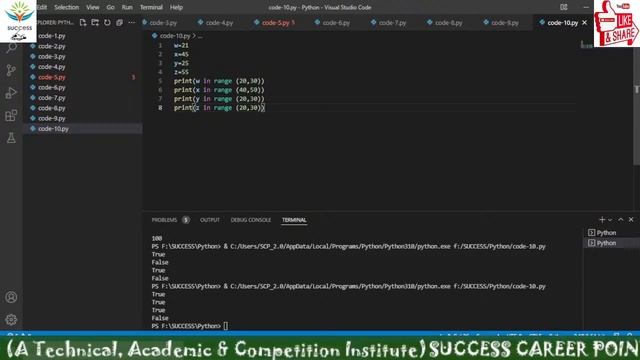This screenshot has width=640, height=360.
Task: Toggle the editor layout icon in title bar
Action: (564, 7)
